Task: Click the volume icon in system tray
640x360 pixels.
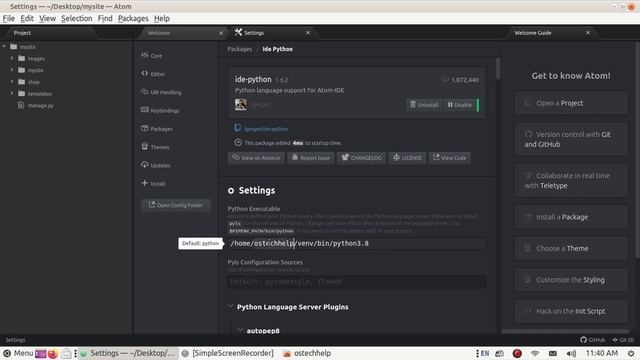Action: [571, 353]
